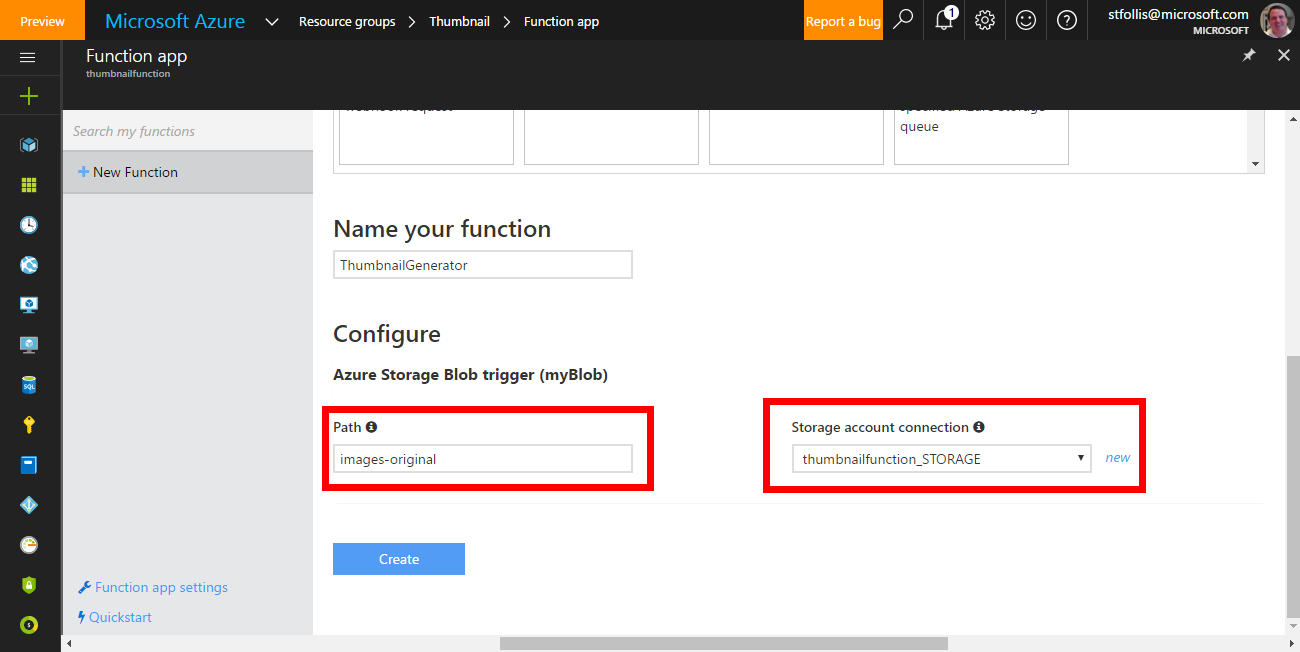Pin the Function app blade

pos(1249,56)
